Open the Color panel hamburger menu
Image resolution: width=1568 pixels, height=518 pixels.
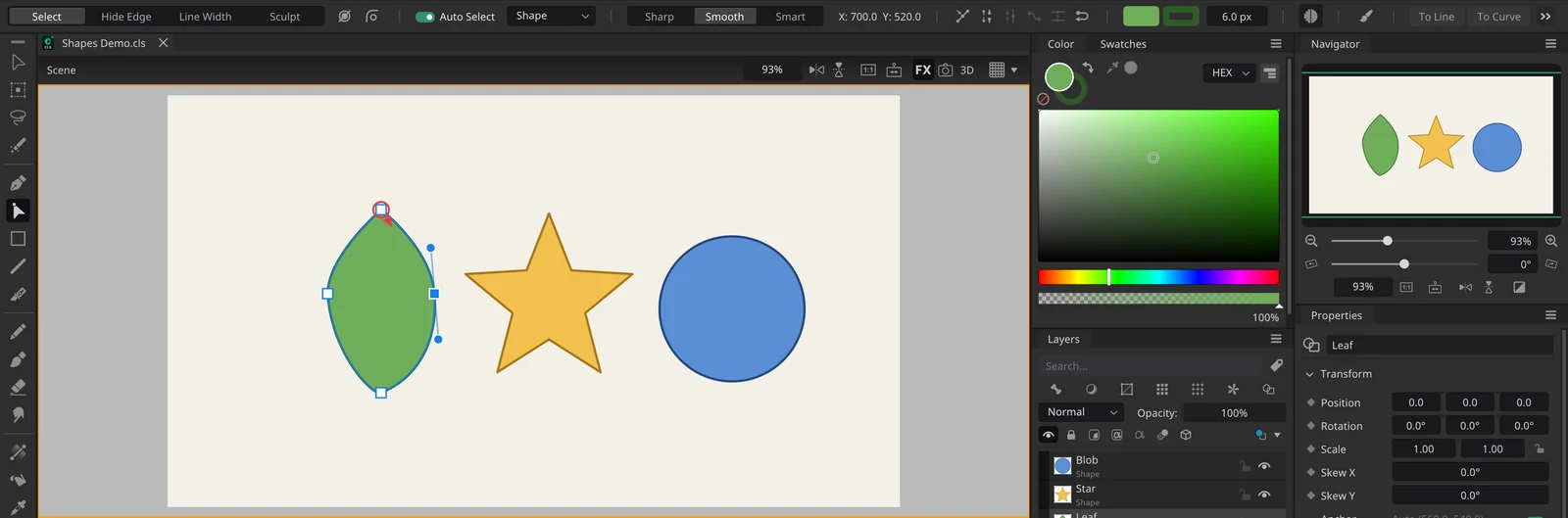(x=1276, y=44)
